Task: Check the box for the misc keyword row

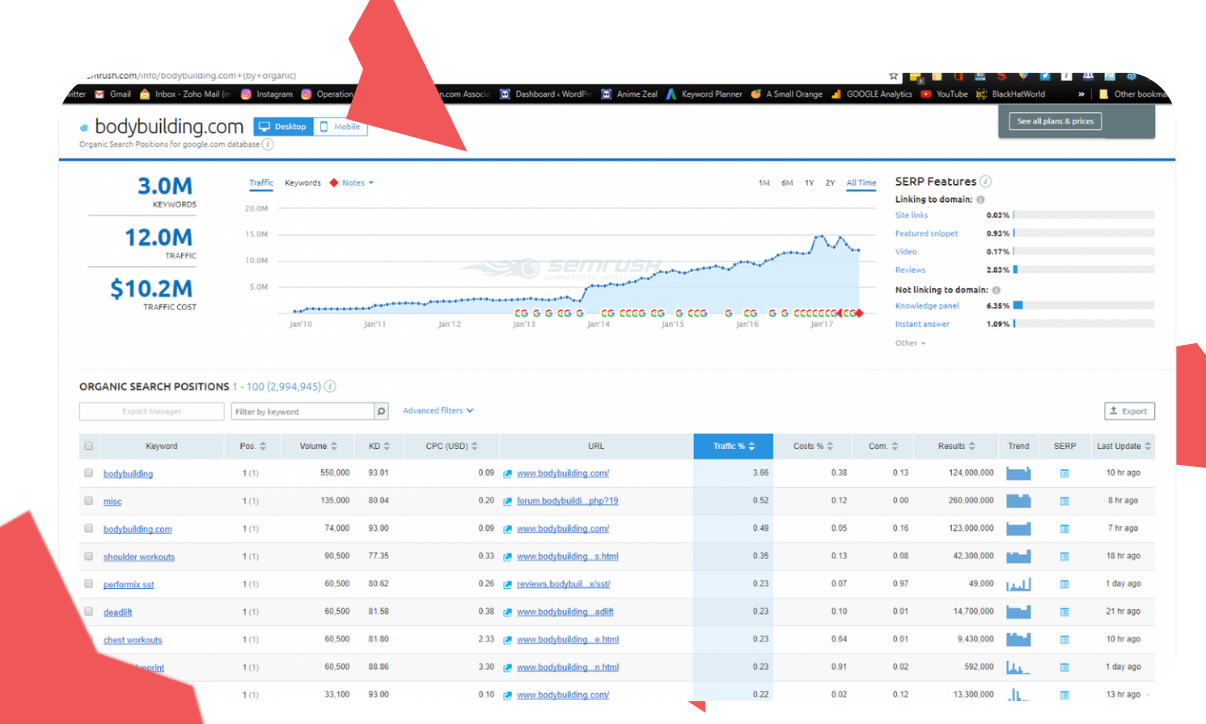Action: click(89, 501)
